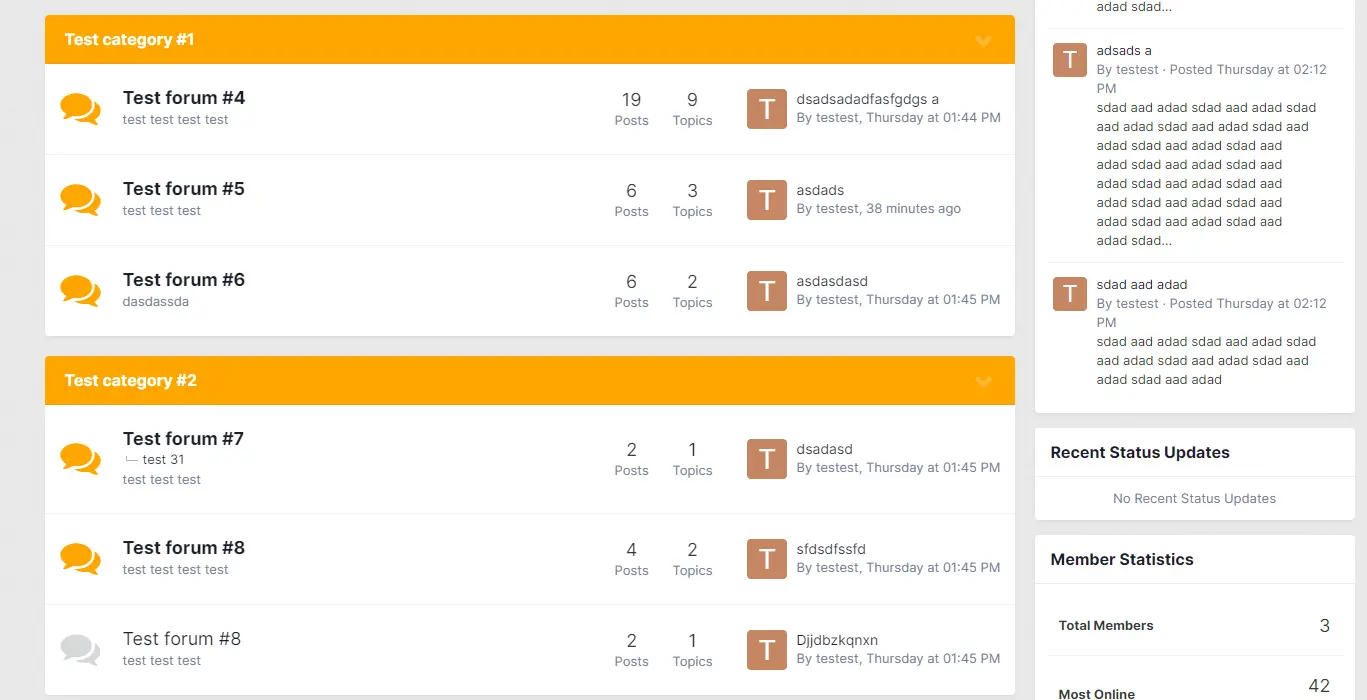
Task: Click the orange chat icon for Test forum #4
Action: click(80, 109)
